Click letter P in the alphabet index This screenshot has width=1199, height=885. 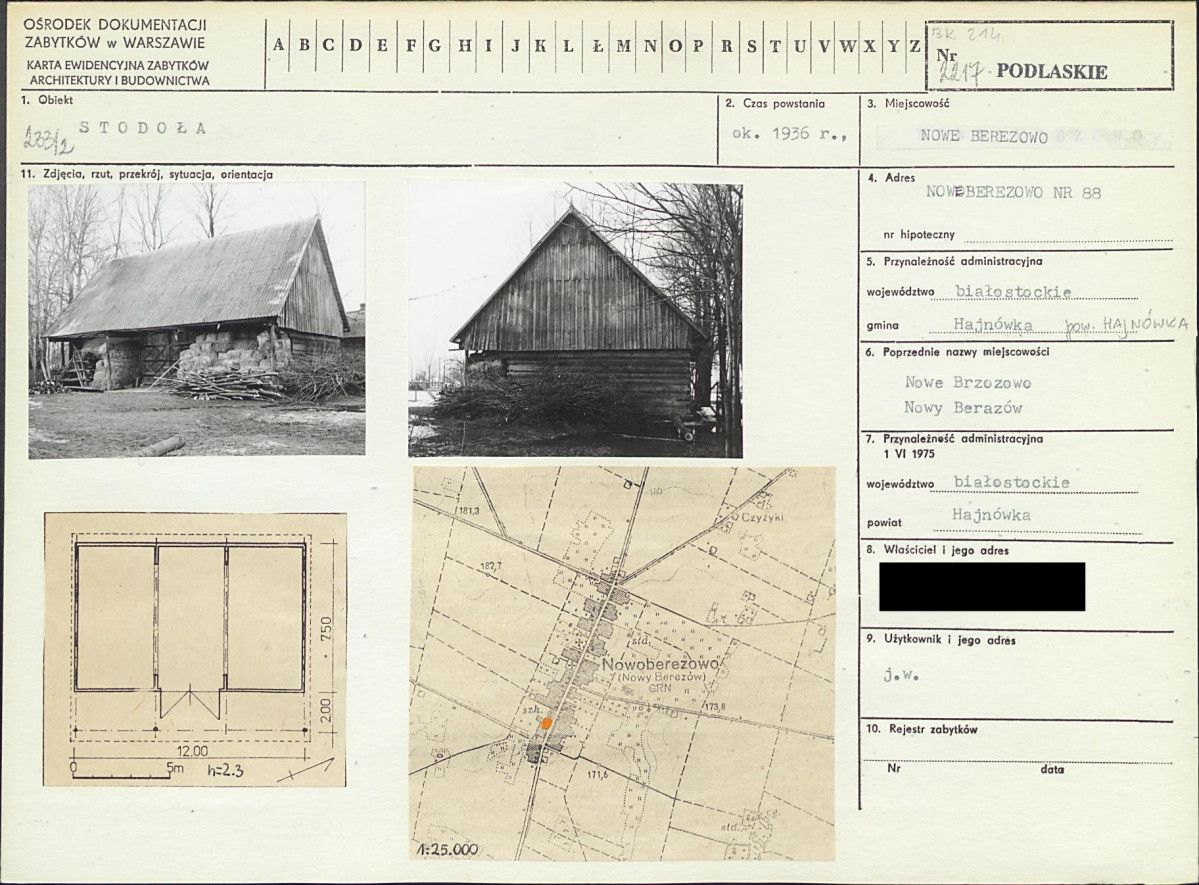(x=697, y=45)
